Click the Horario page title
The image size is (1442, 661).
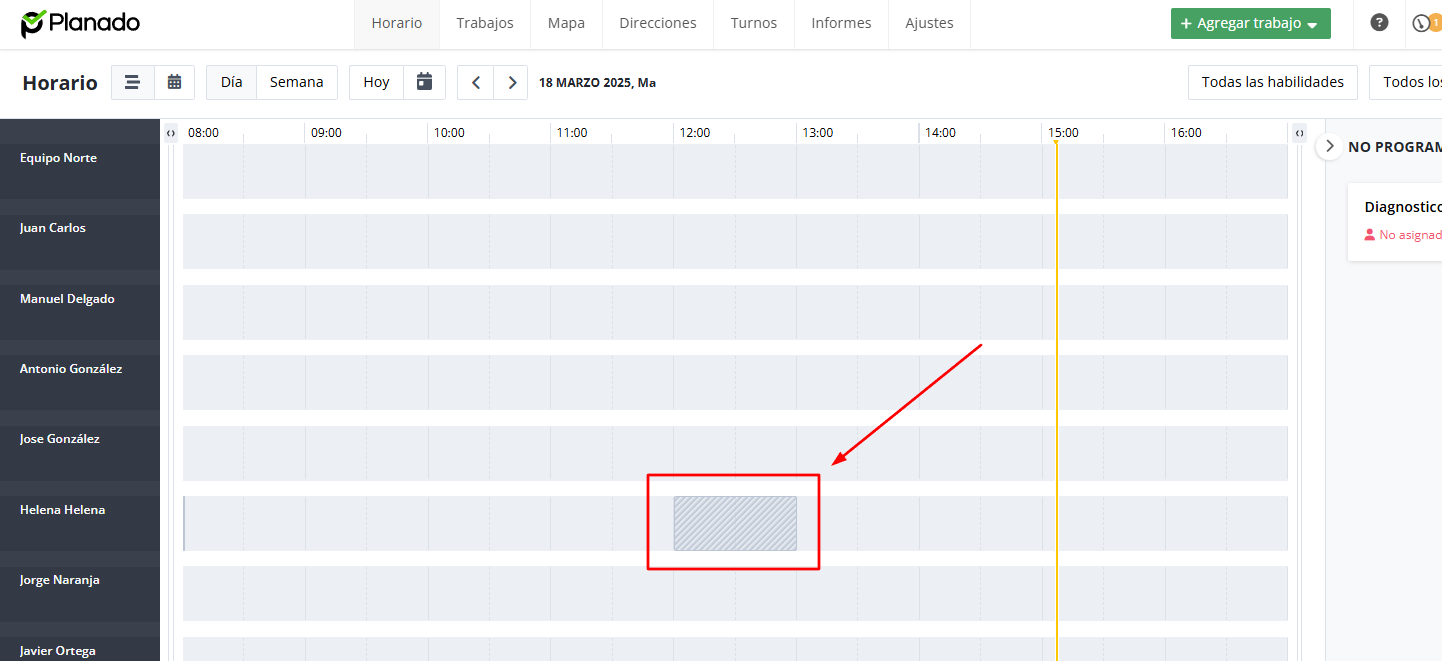pos(60,83)
